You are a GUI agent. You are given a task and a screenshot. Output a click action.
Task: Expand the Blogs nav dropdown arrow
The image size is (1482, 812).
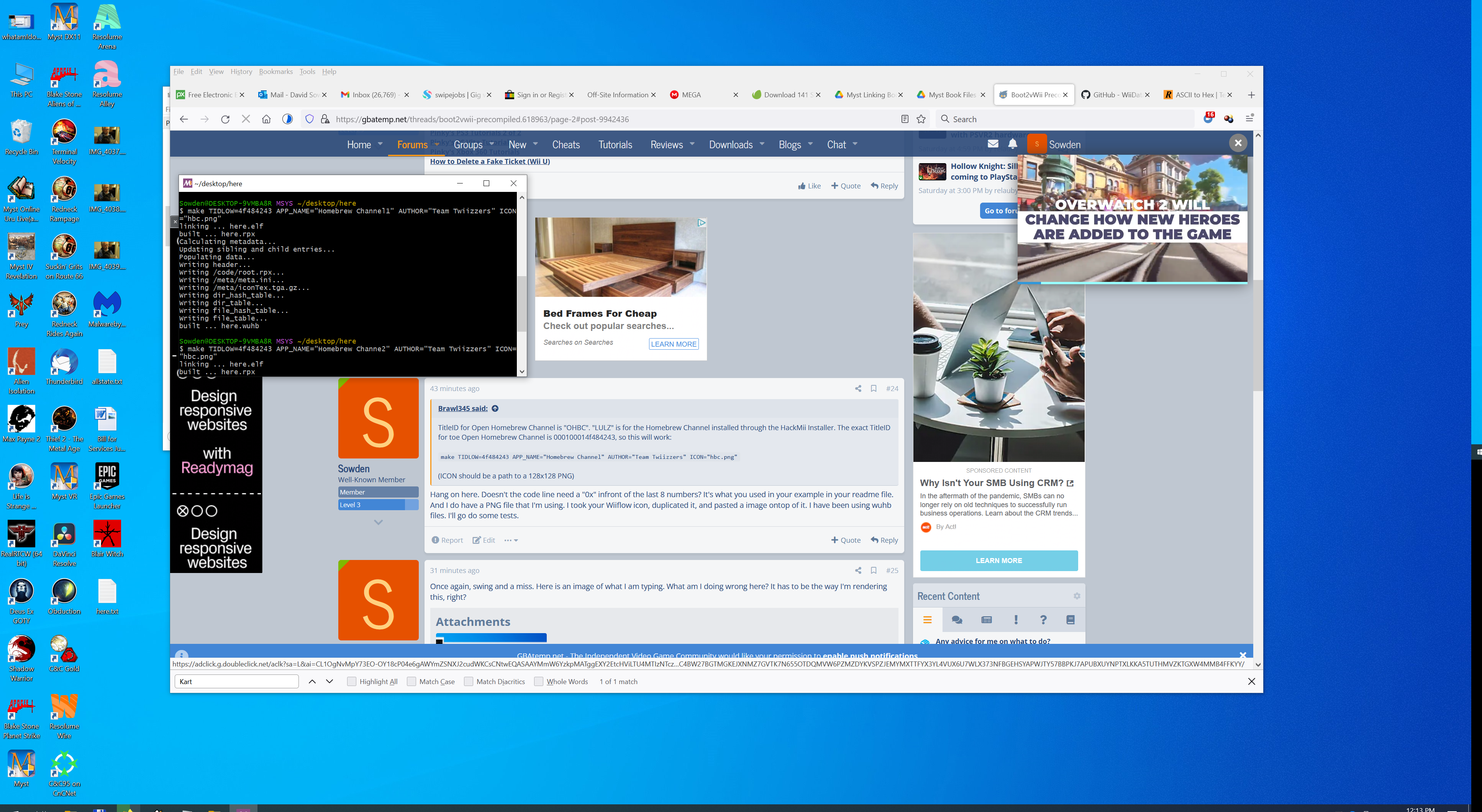pyautogui.click(x=810, y=144)
